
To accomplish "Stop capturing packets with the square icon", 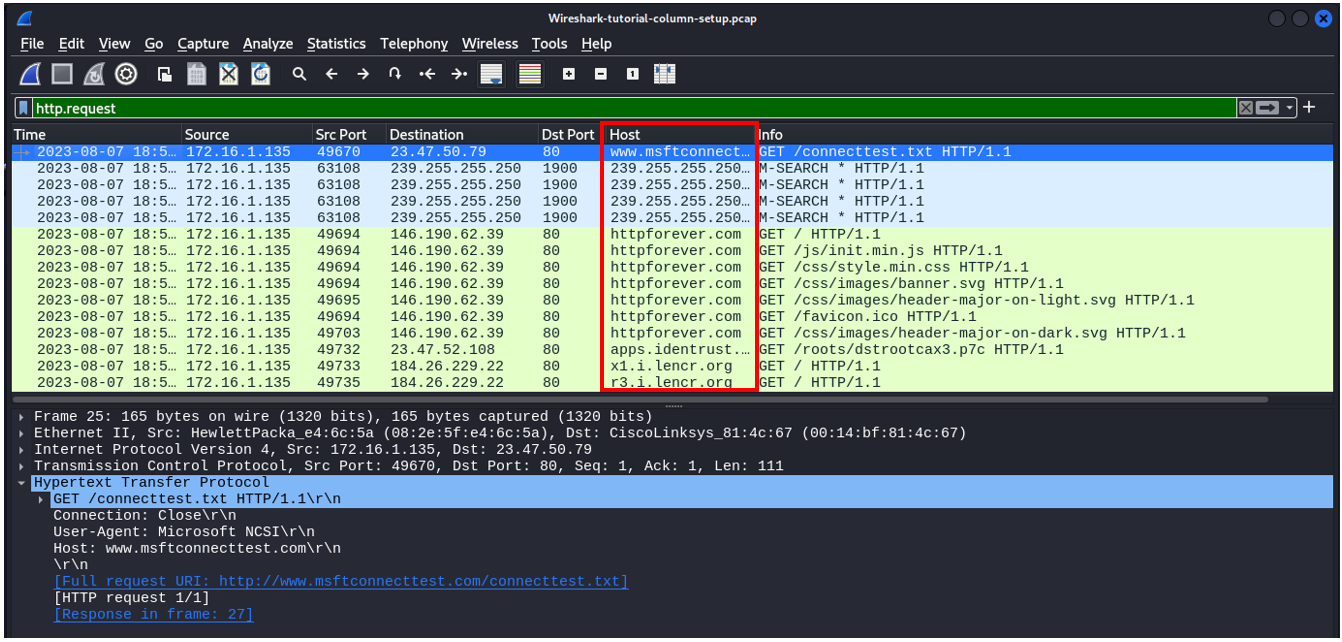I will [x=62, y=74].
